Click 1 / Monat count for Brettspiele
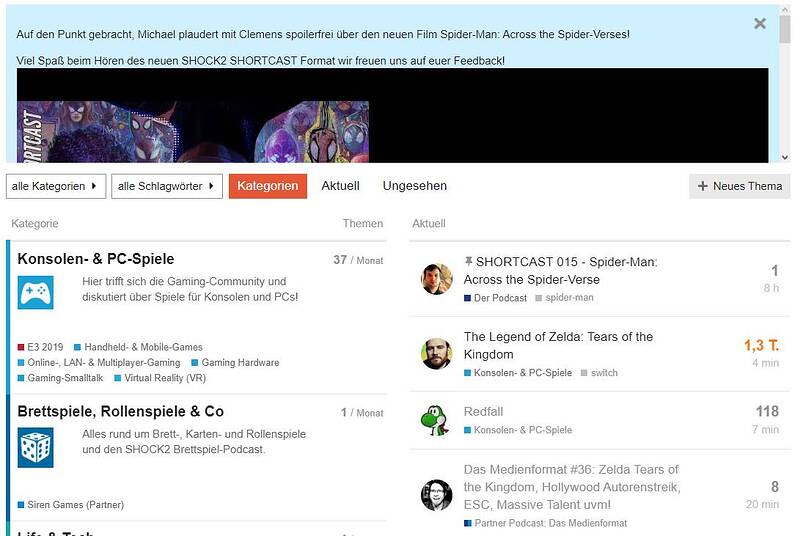 pyautogui.click(x=362, y=413)
